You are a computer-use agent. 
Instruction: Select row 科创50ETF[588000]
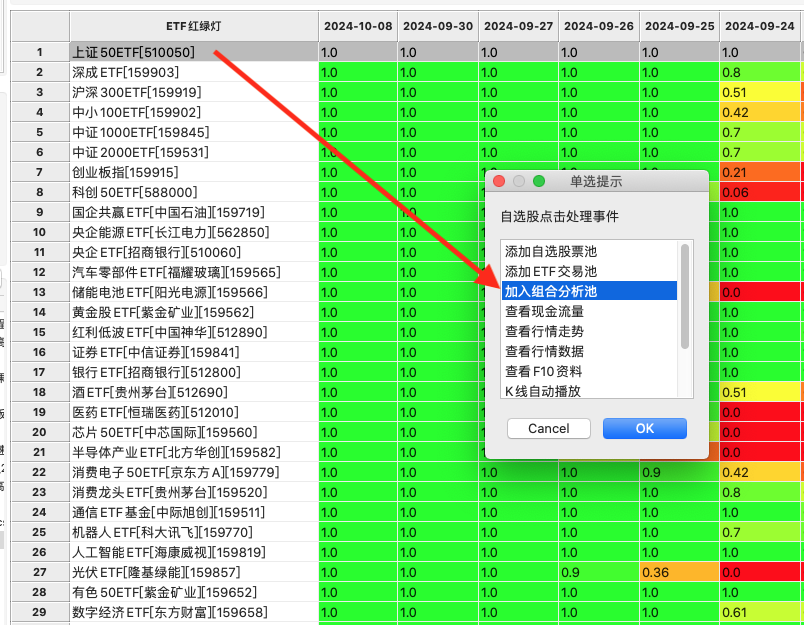194,192
